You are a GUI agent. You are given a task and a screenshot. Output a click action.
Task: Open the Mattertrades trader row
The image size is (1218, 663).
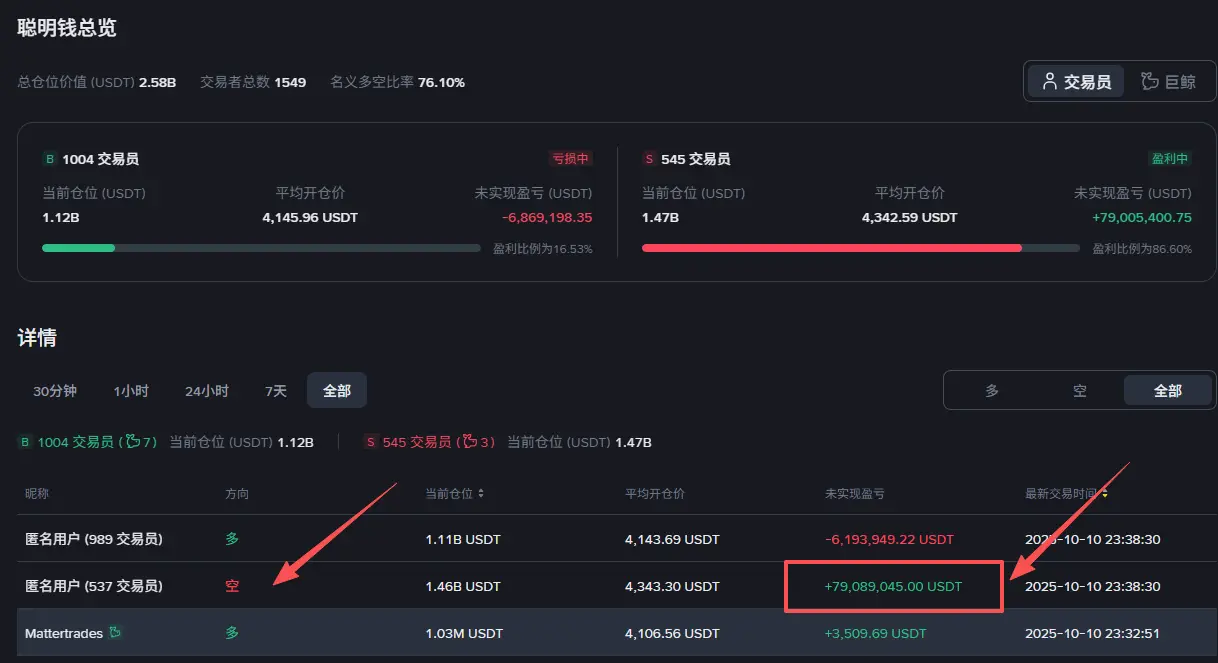[609, 633]
